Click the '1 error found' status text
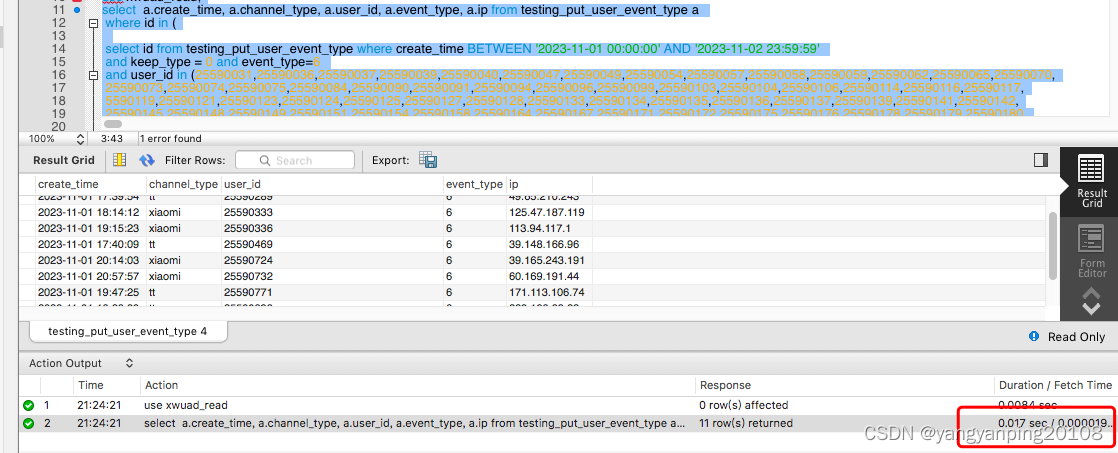The height and width of the screenshot is (453, 1118). click(170, 138)
